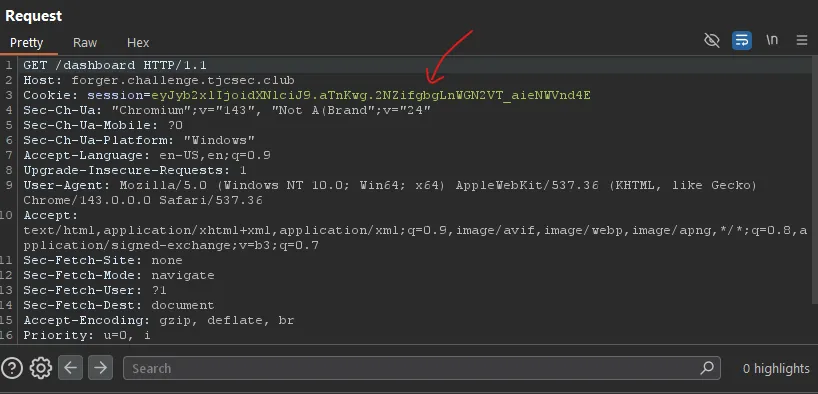Click the 'Sec-Ch-Ua-Mobile: ?0' line
The width and height of the screenshot is (818, 394).
(x=103, y=125)
